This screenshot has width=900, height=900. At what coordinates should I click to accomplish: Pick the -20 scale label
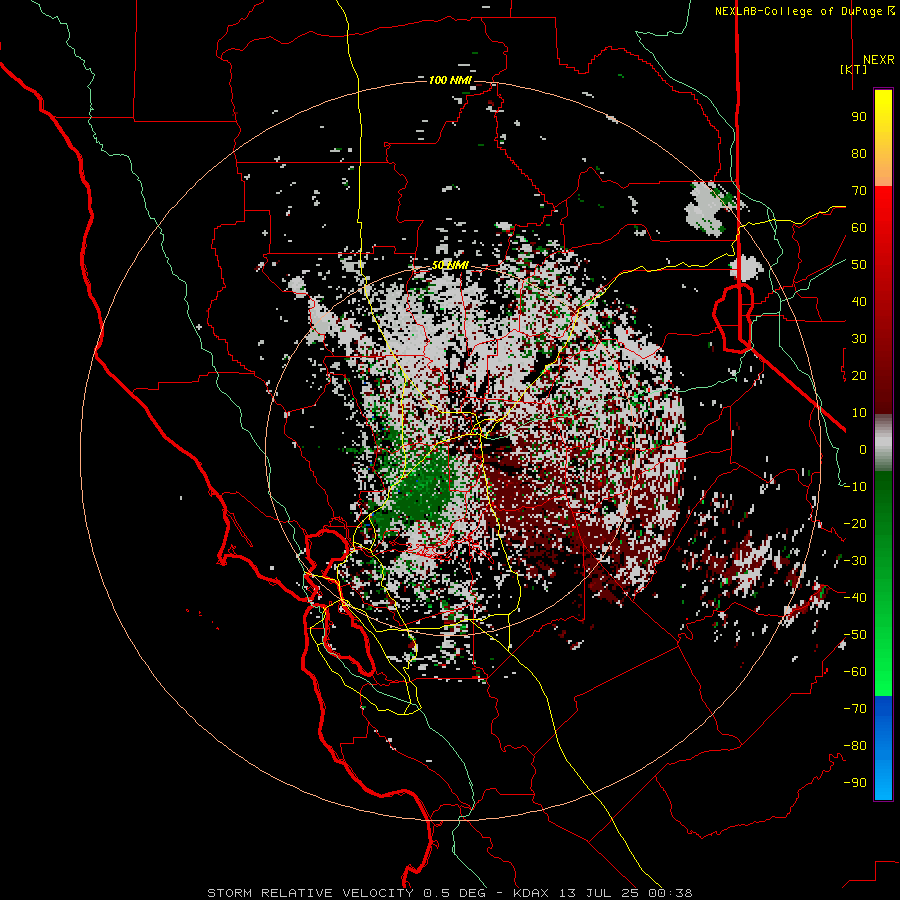pos(855,524)
